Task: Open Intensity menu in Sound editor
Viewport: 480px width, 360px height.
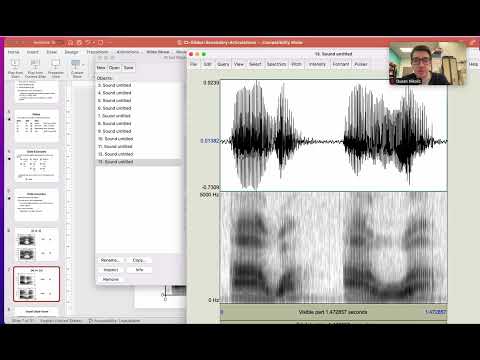Action: coord(317,64)
